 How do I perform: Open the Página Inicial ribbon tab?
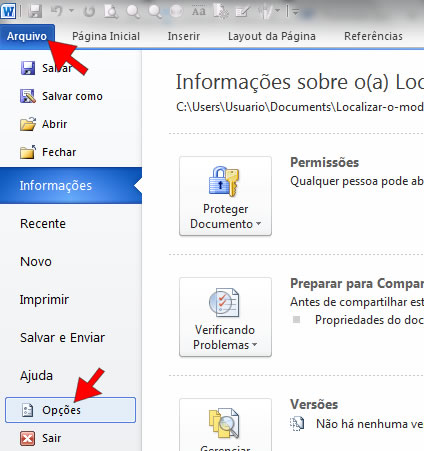(106, 36)
